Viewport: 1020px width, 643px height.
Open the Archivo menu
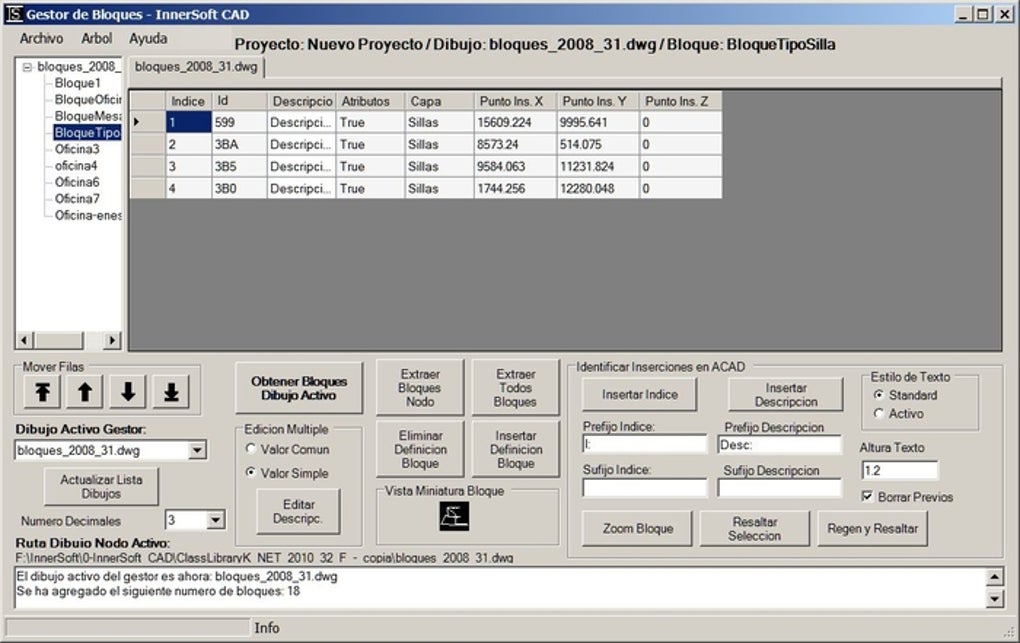tap(41, 39)
